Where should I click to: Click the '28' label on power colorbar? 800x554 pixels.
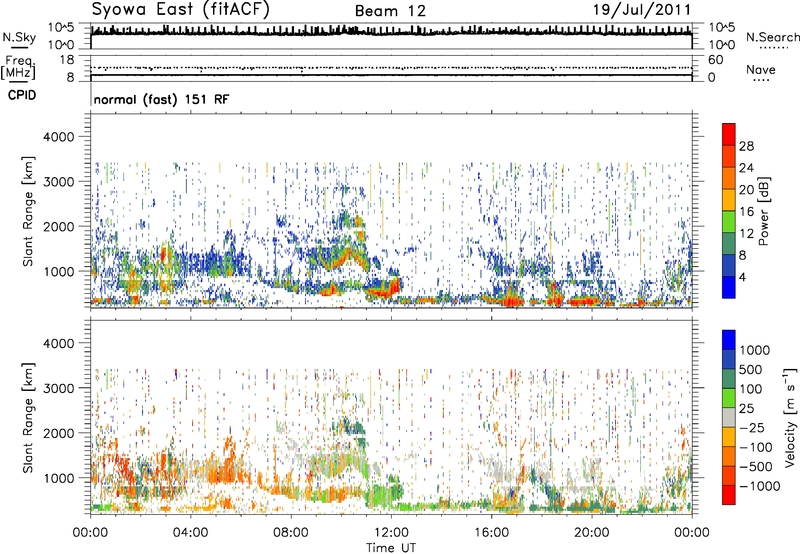746,146
